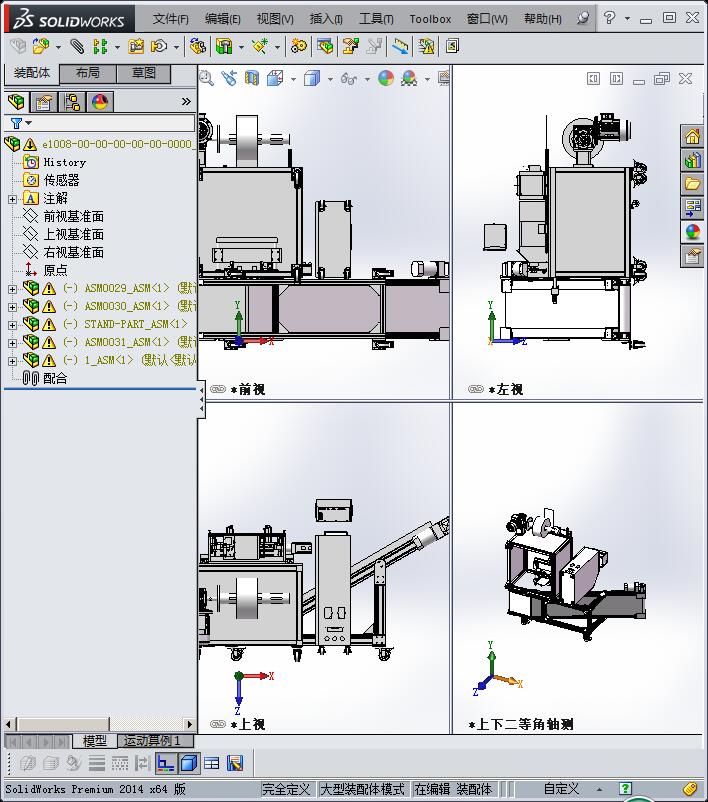Open Insert Components dropdown arrow
This screenshot has width=708, height=802.
[58, 48]
